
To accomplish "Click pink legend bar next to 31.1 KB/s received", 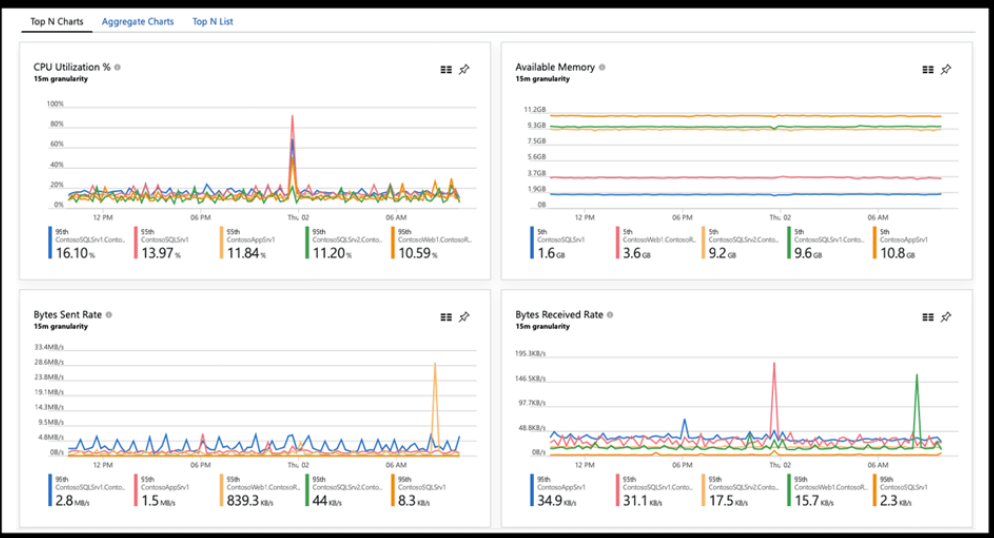I will tap(617, 490).
